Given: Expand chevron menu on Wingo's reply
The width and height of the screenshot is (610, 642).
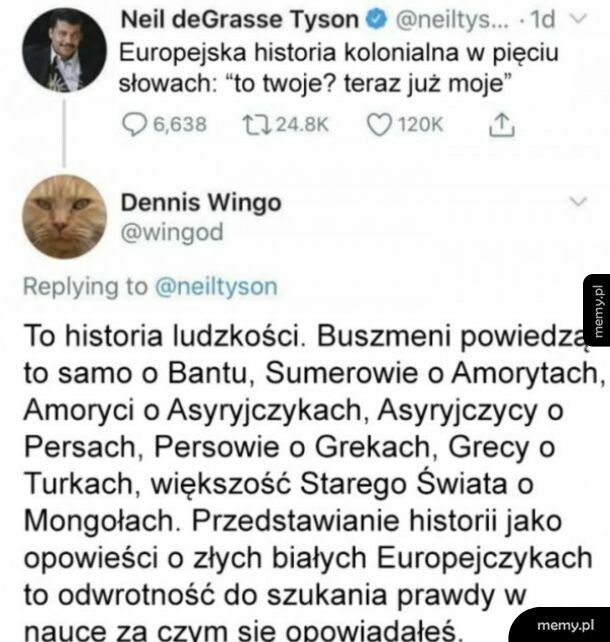Looking at the screenshot, I should pos(579,201).
